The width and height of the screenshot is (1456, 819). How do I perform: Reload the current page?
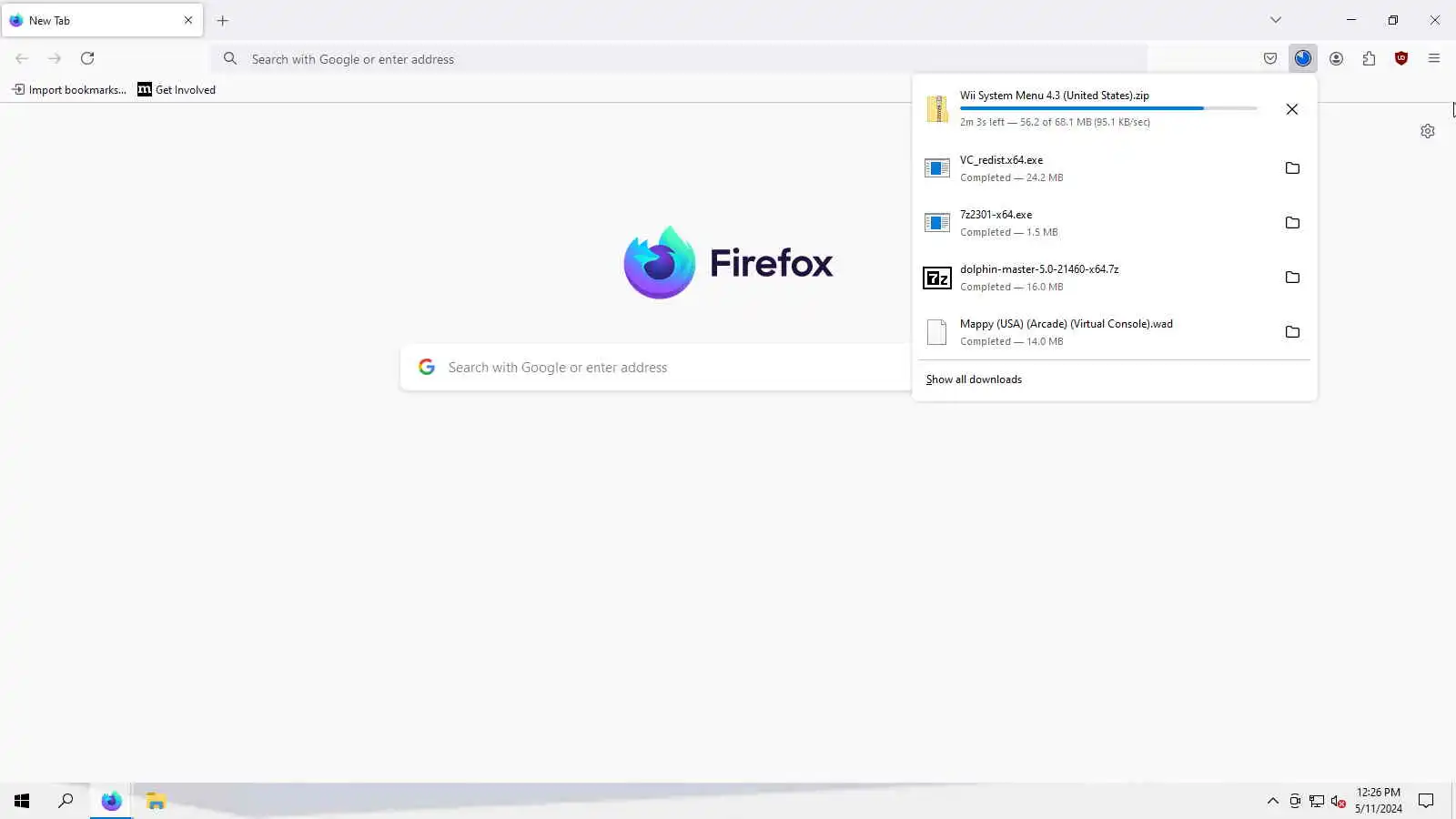[87, 58]
